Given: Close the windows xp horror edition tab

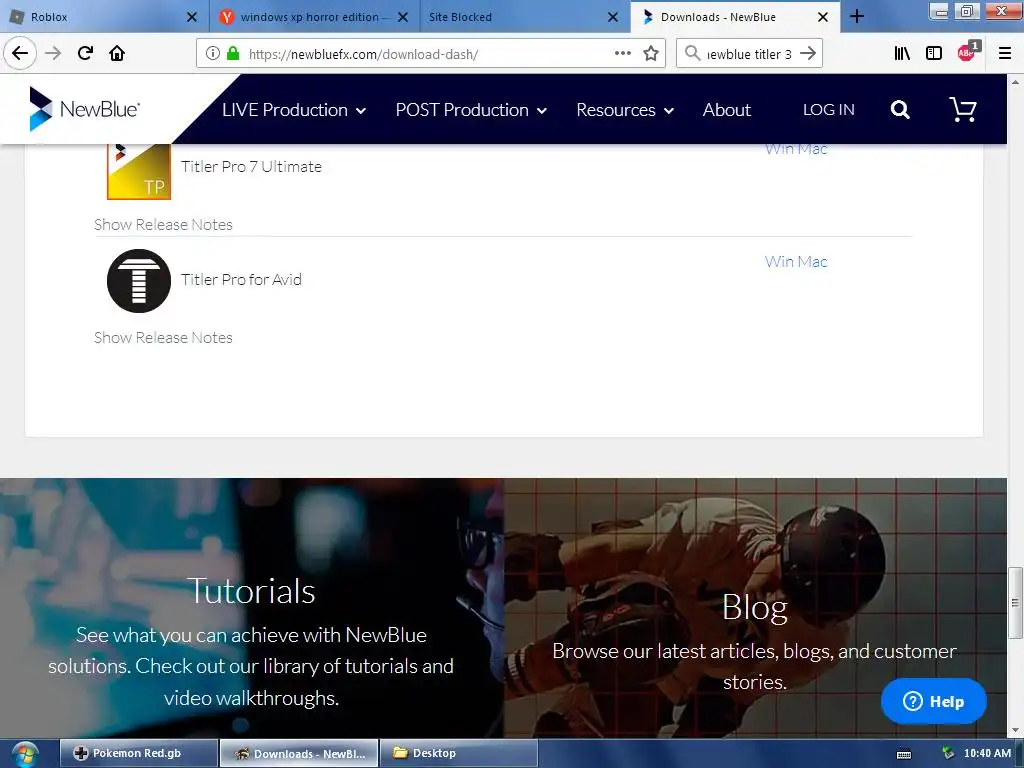Looking at the screenshot, I should pyautogui.click(x=403, y=17).
